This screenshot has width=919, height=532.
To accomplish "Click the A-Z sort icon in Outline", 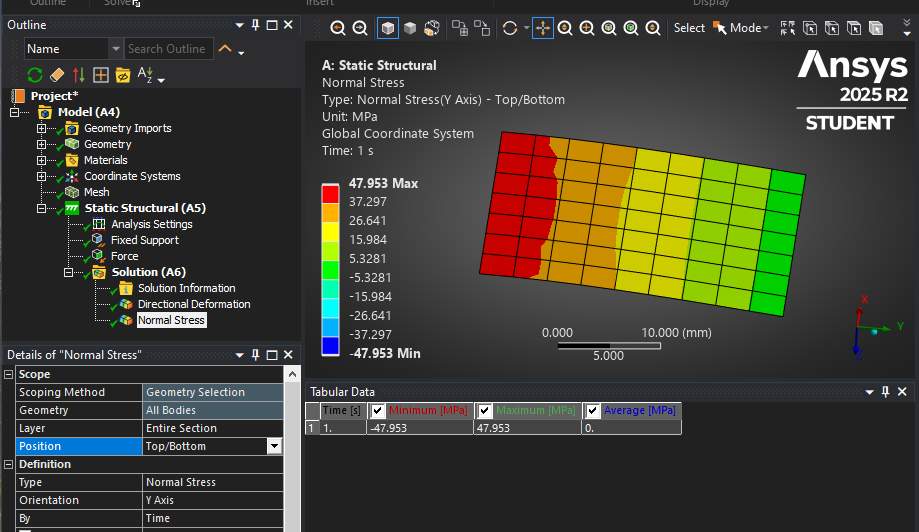I will pos(145,75).
